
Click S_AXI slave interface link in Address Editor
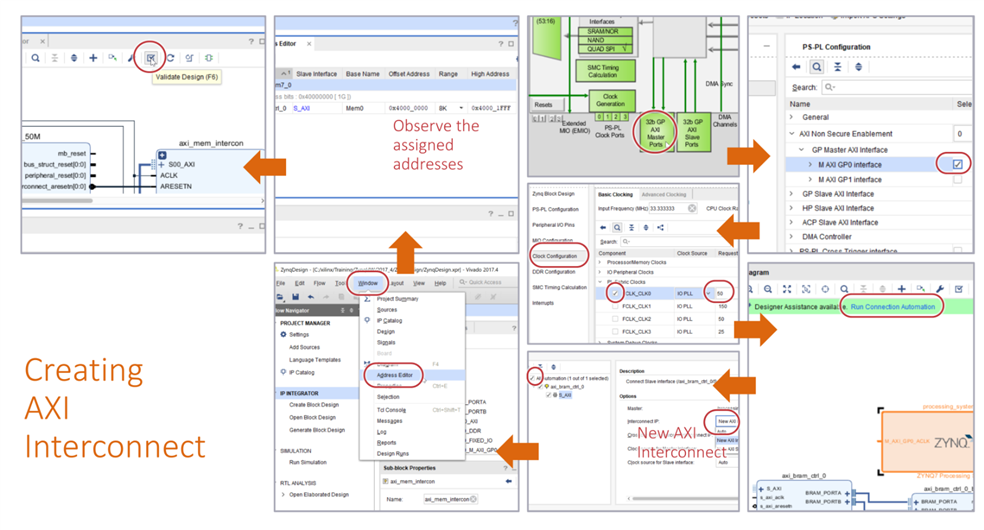coord(301,109)
